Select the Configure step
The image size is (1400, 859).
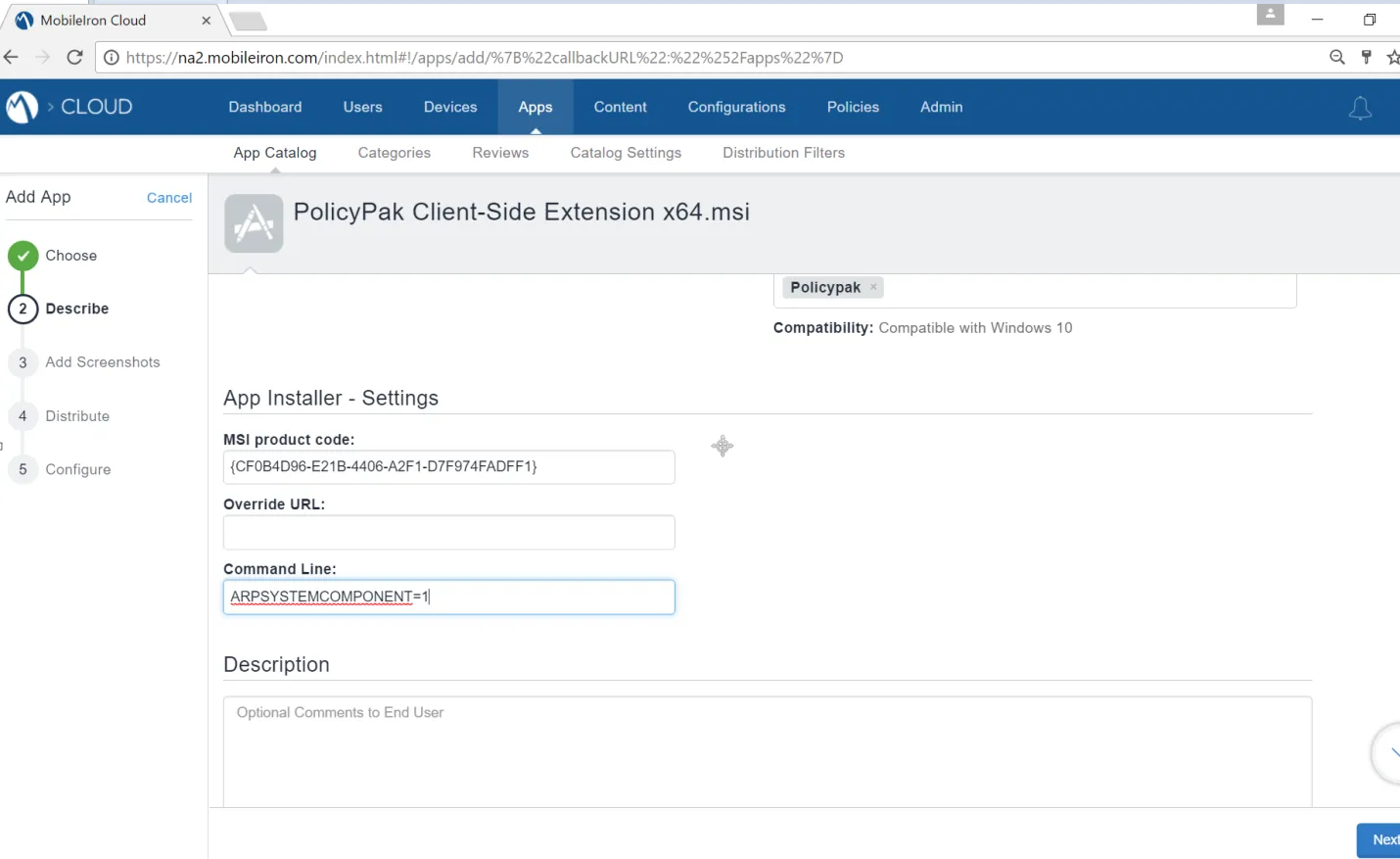click(x=78, y=470)
